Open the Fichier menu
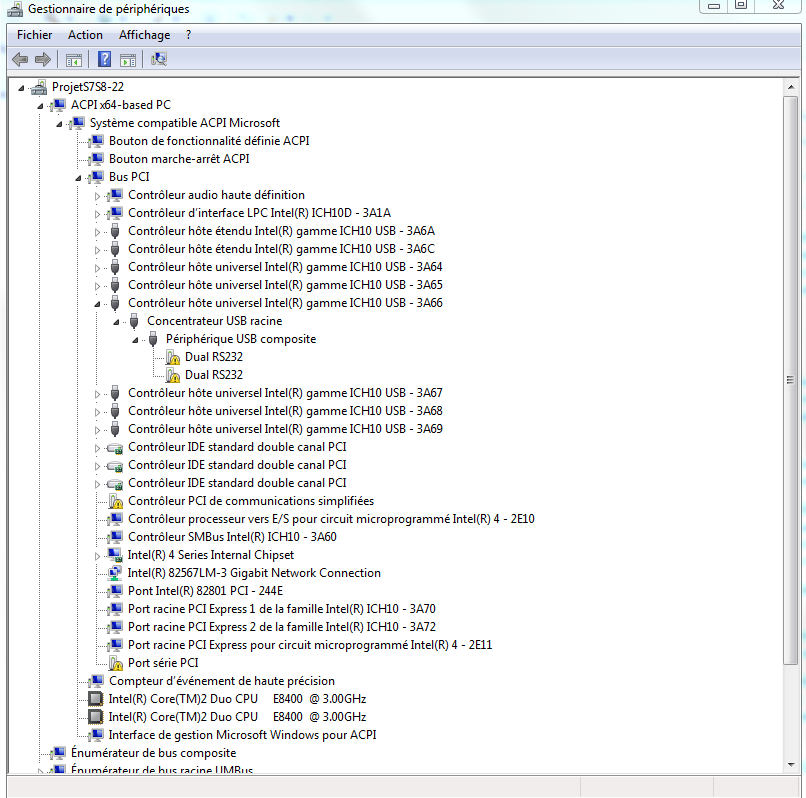 35,34
